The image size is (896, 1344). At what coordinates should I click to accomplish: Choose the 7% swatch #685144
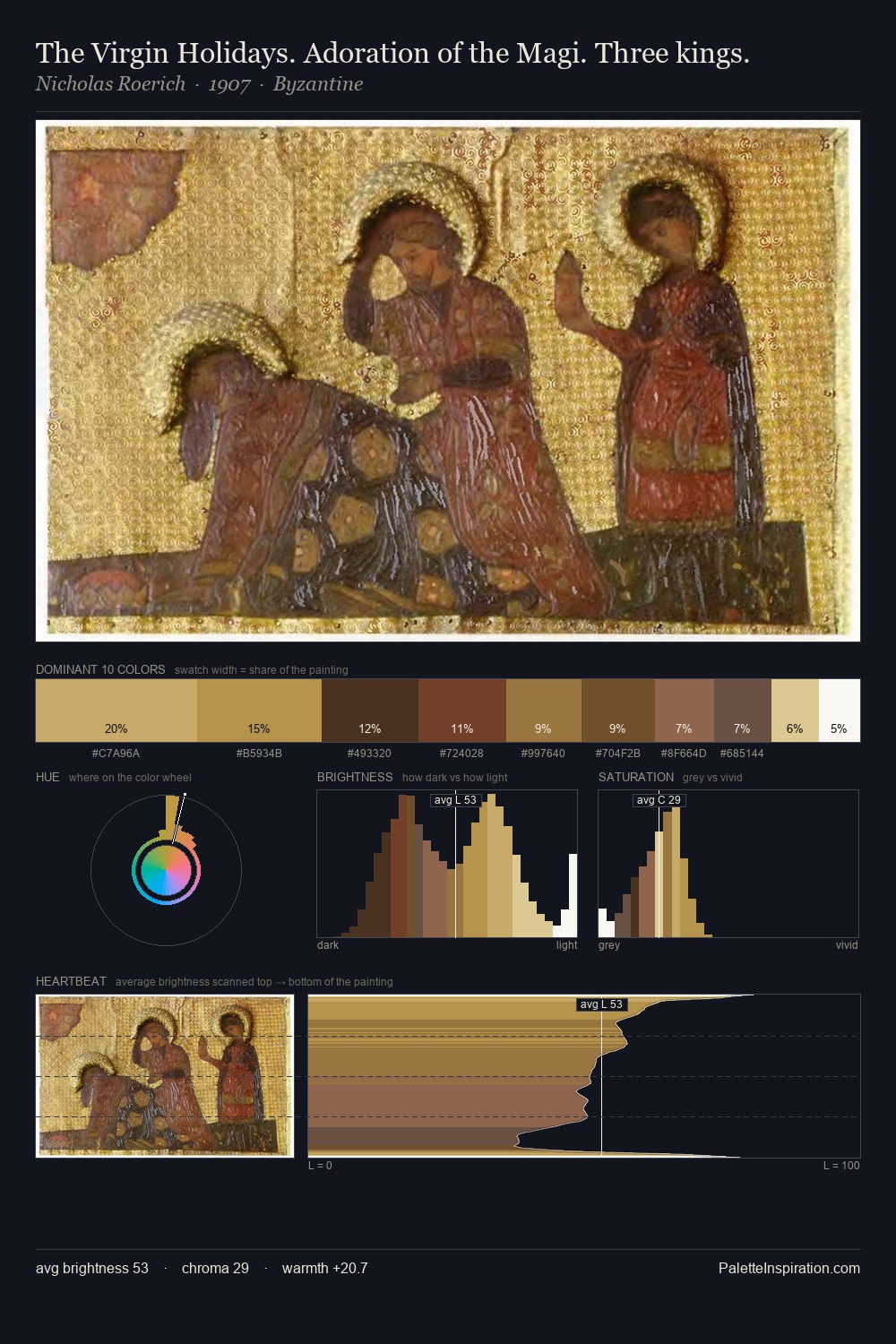click(743, 711)
